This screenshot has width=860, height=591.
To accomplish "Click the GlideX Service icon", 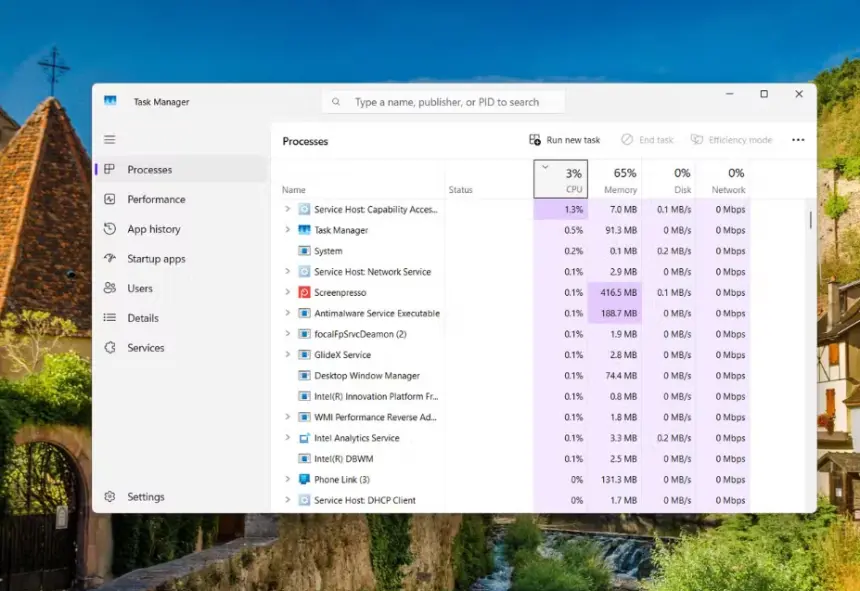I will (x=304, y=355).
